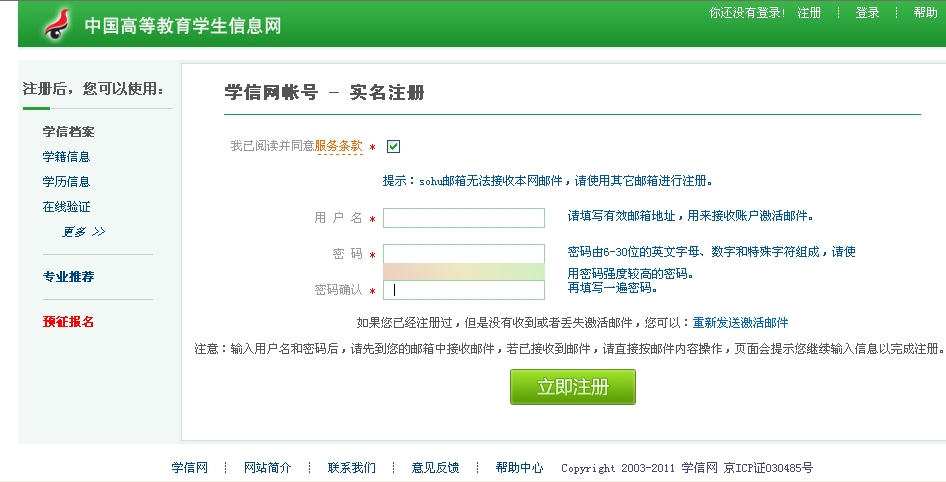Open 登录 link in top header
This screenshot has width=946, height=482.
pos(867,13)
